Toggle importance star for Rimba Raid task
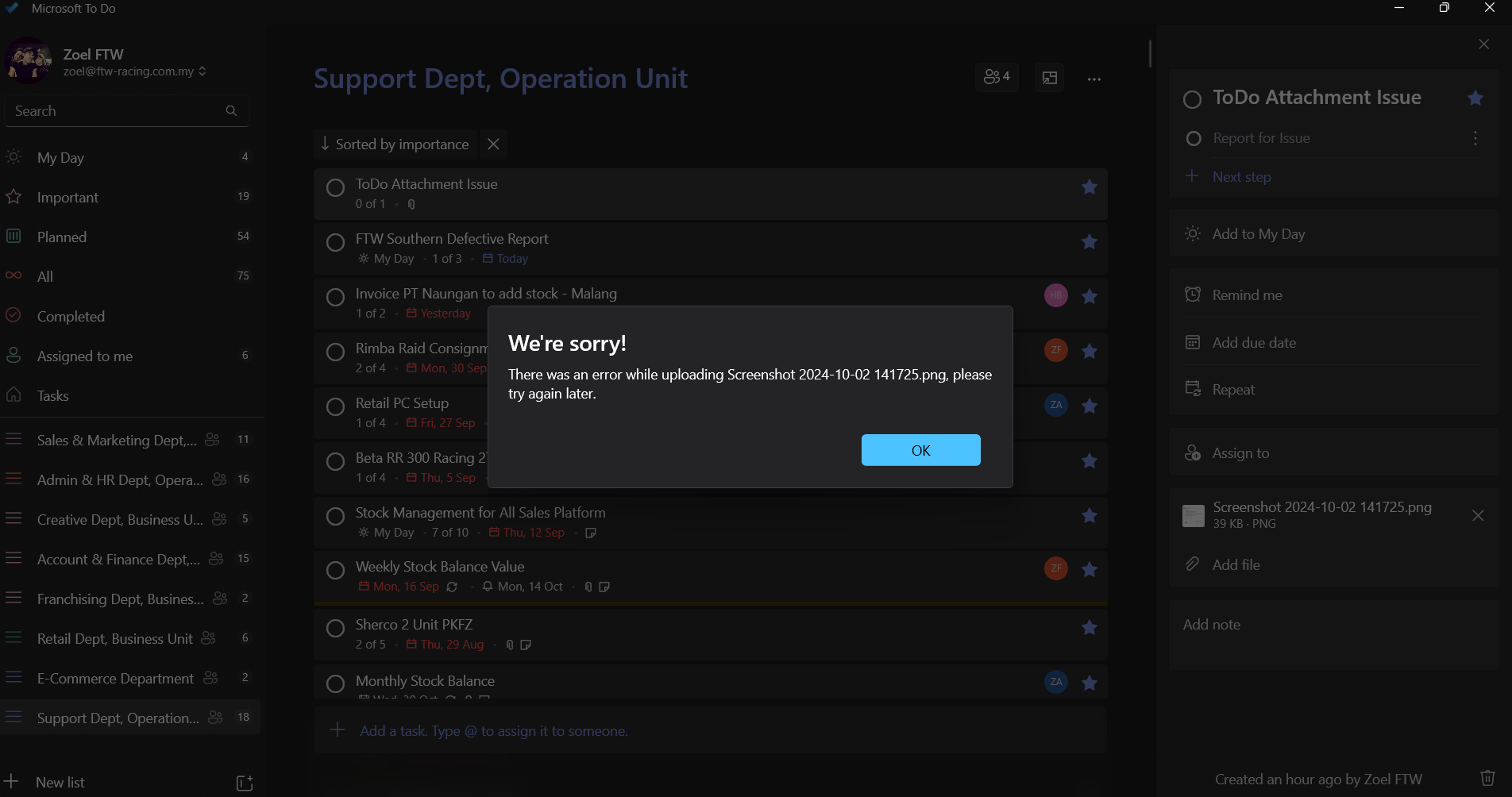Screen dimensions: 1512x797 1090,352
